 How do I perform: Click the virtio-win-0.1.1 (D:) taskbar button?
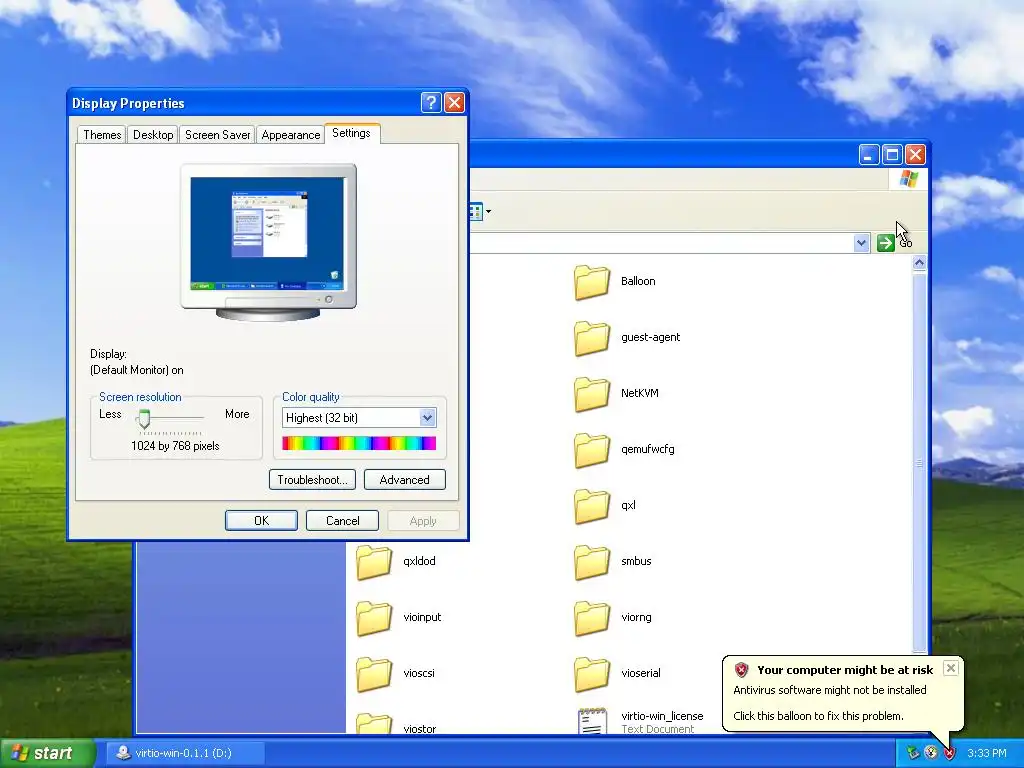[185, 753]
